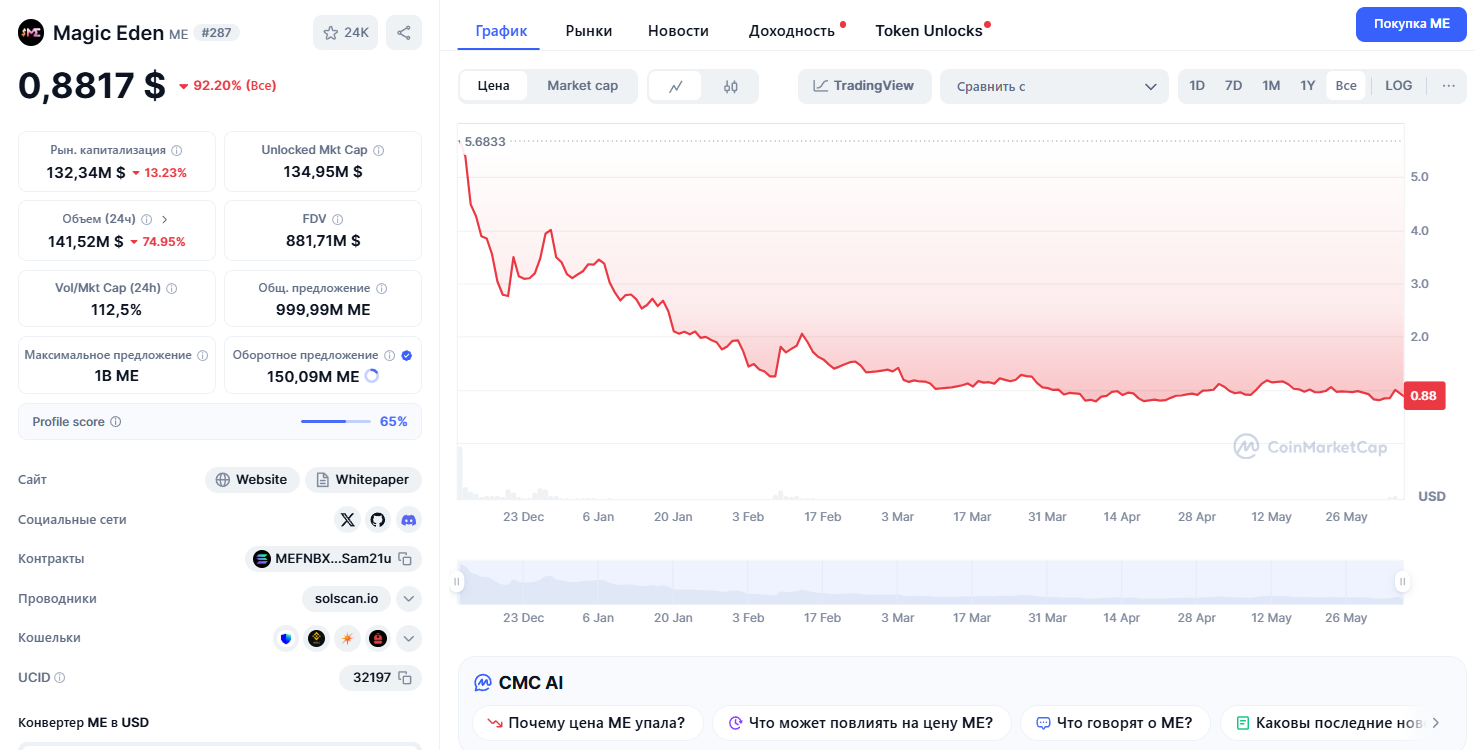
Task: Copy the UCID 32197 value
Action: 405,678
